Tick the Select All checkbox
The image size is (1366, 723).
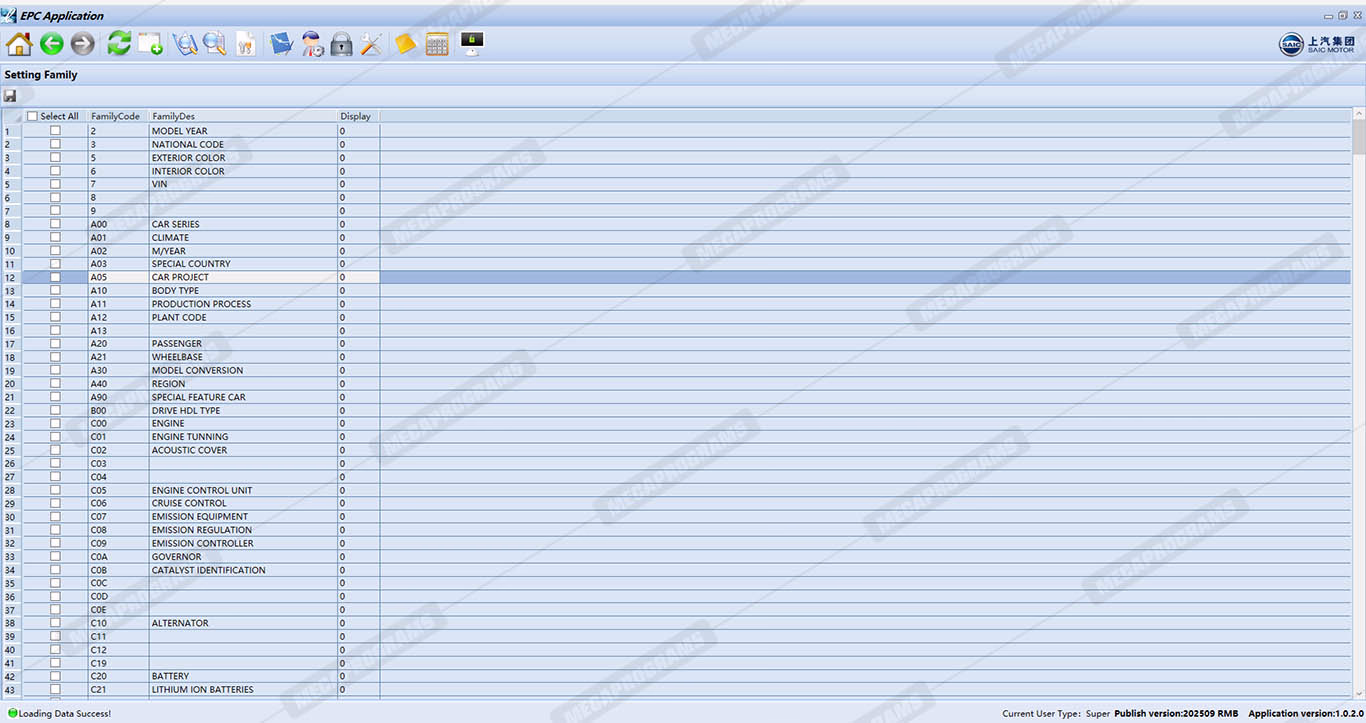coord(33,116)
